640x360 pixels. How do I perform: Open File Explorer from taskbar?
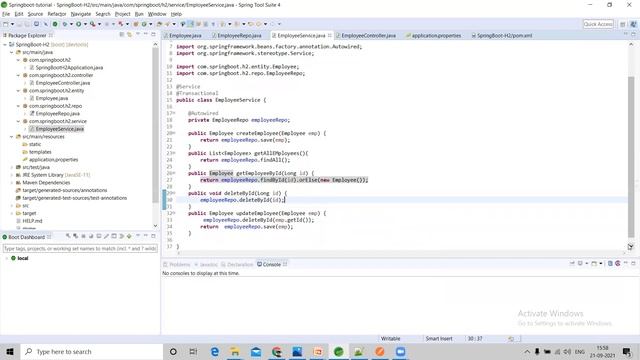coord(235,351)
